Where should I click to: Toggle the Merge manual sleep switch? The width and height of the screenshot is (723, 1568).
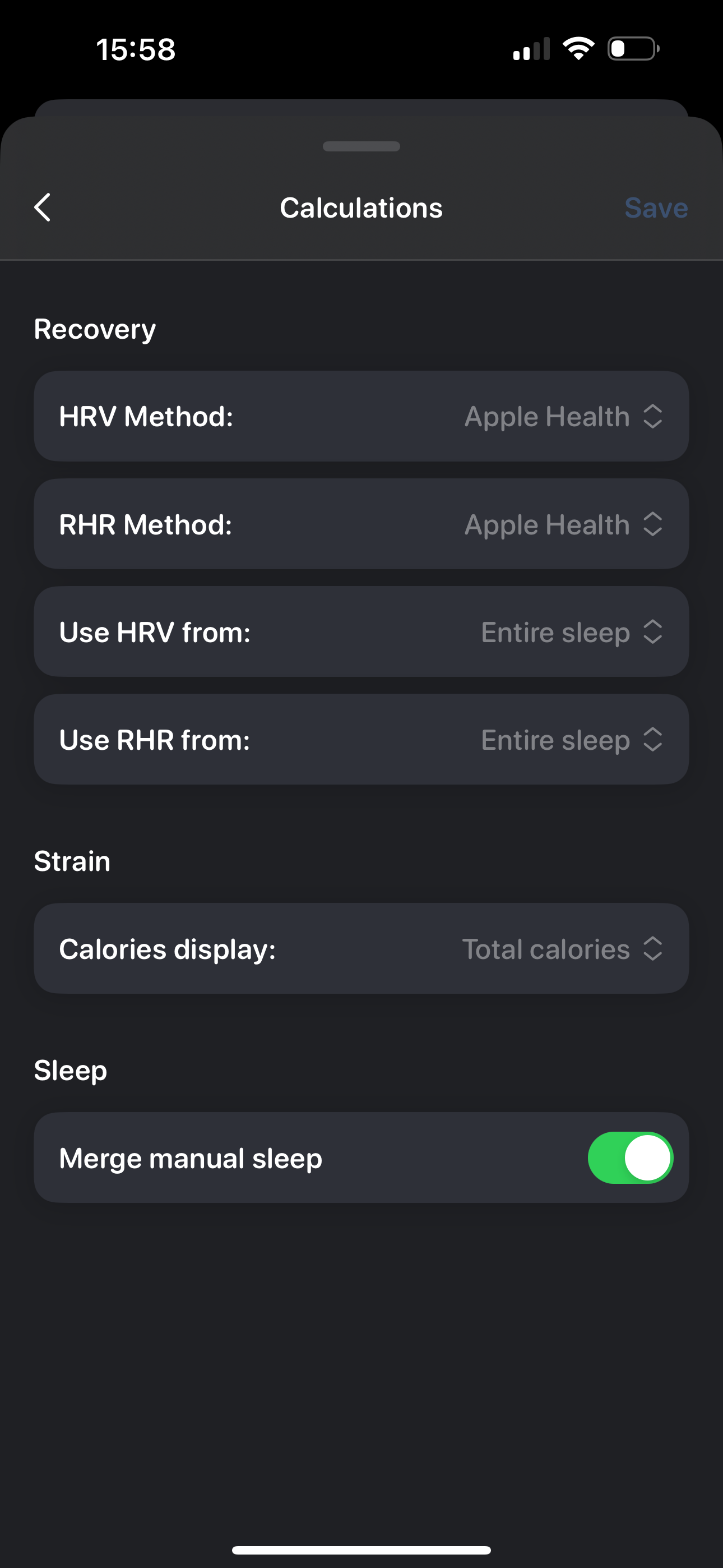point(630,1157)
